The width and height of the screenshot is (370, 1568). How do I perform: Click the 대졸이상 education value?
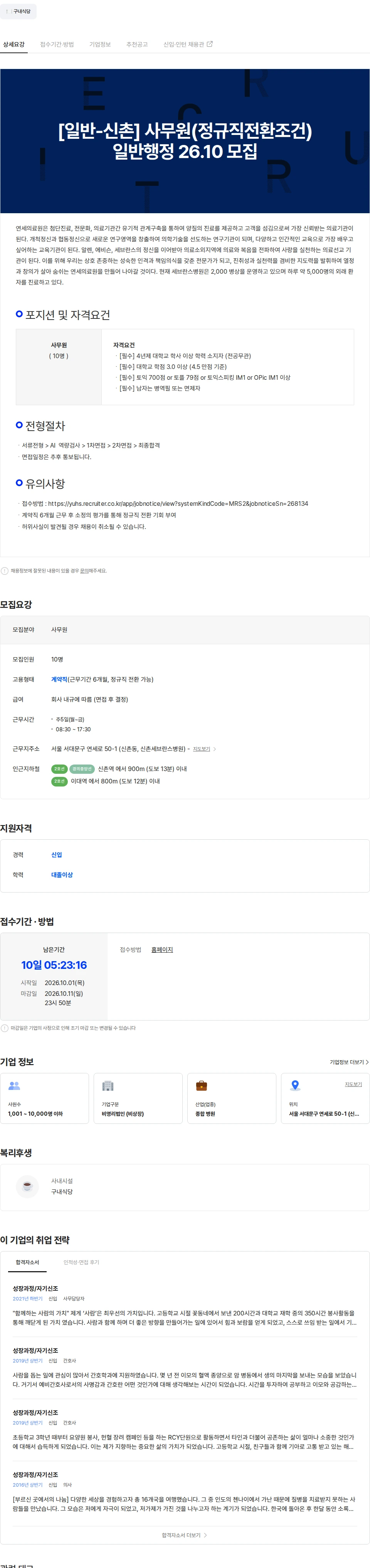pyautogui.click(x=61, y=875)
